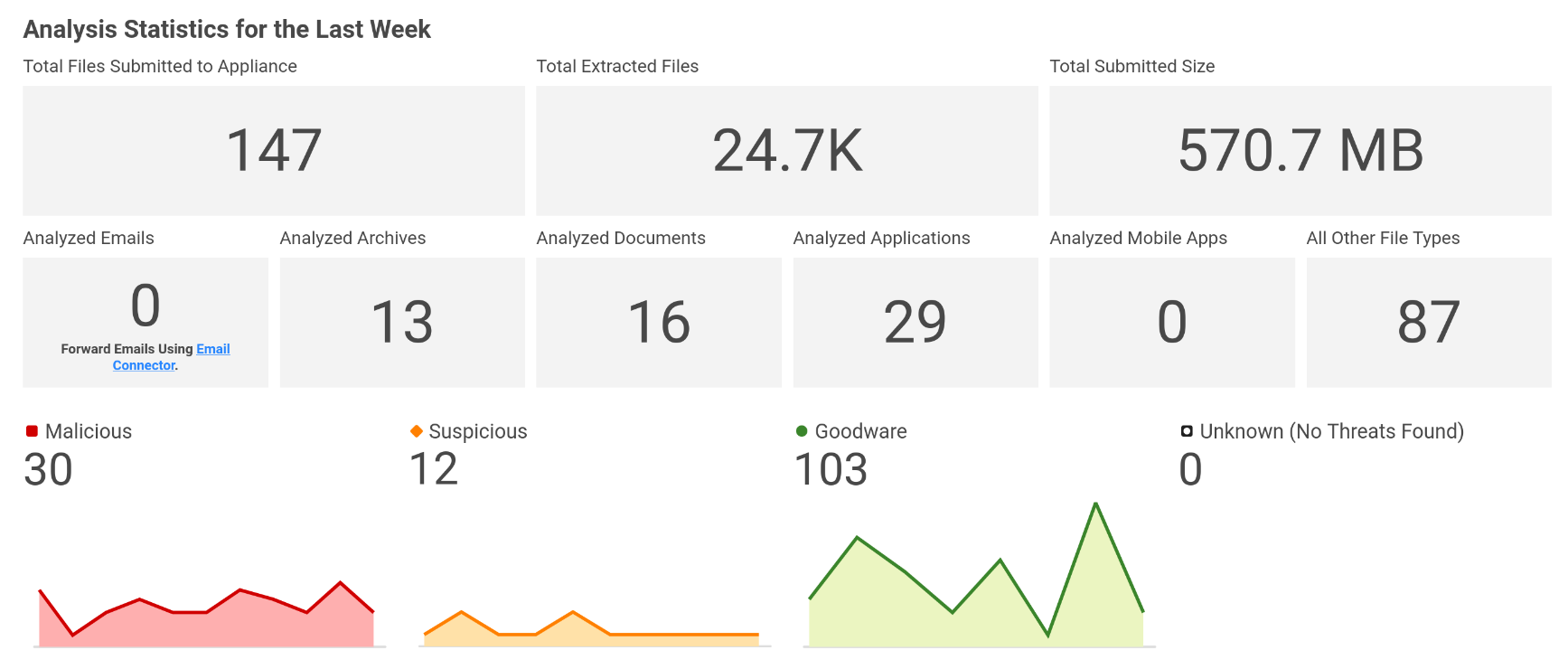Click the Malicious count of 30
Screen dimensions: 1568x669
tap(48, 469)
